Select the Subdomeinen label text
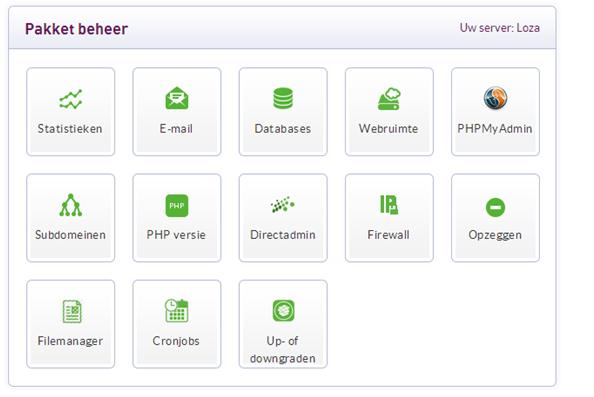The height and width of the screenshot is (397, 594). 70,235
